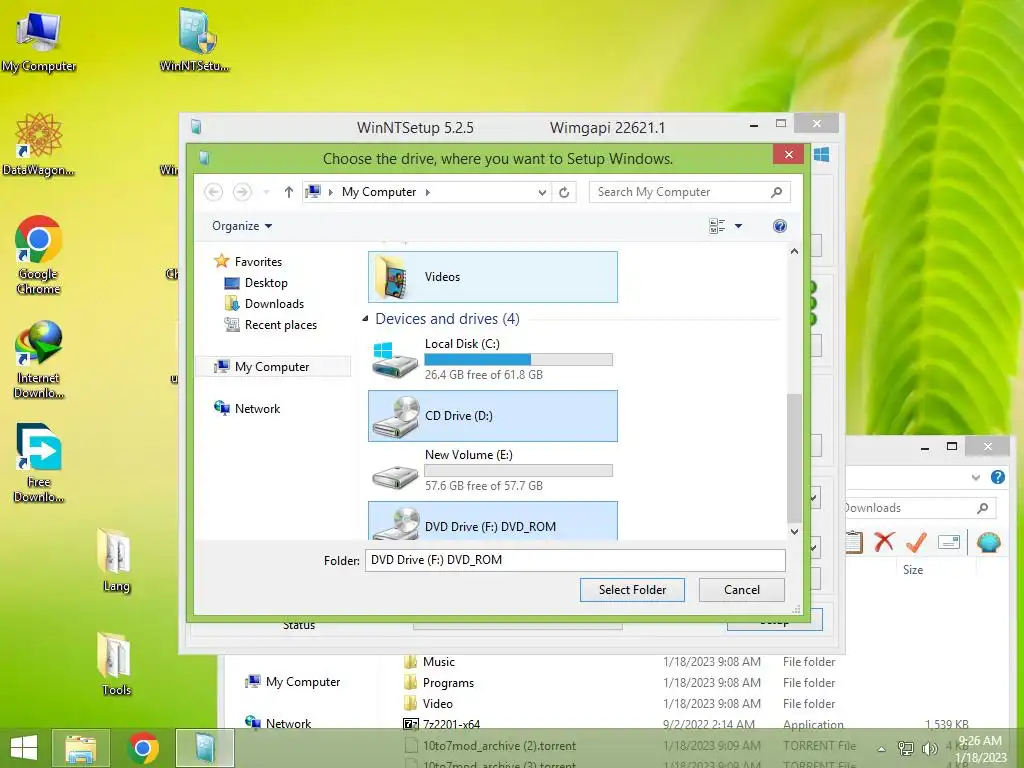Expand the ribbon chevron in Downloads window
The width and height of the screenshot is (1024, 768).
976,477
